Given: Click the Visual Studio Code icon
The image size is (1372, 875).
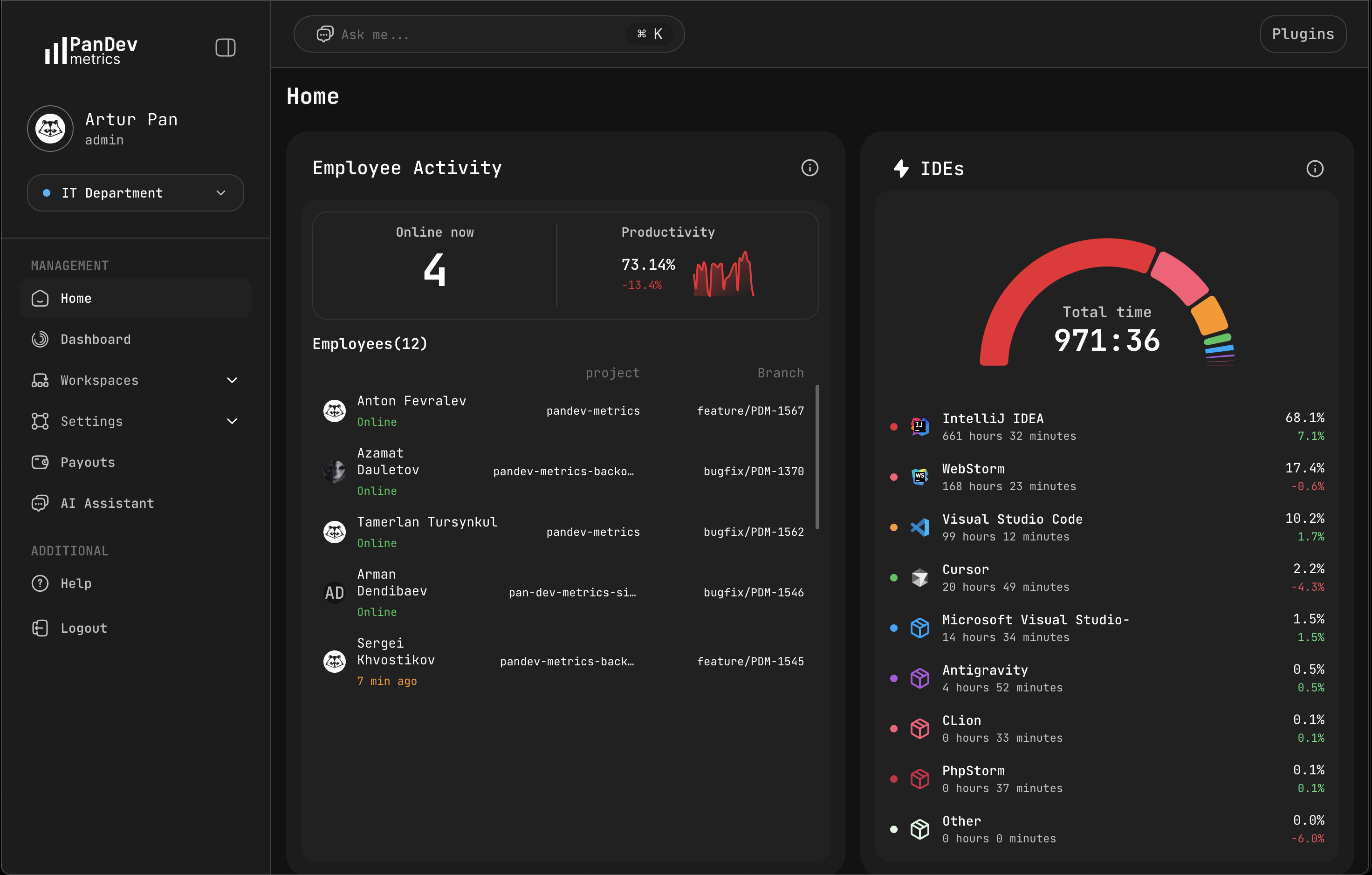Looking at the screenshot, I should pos(919,527).
